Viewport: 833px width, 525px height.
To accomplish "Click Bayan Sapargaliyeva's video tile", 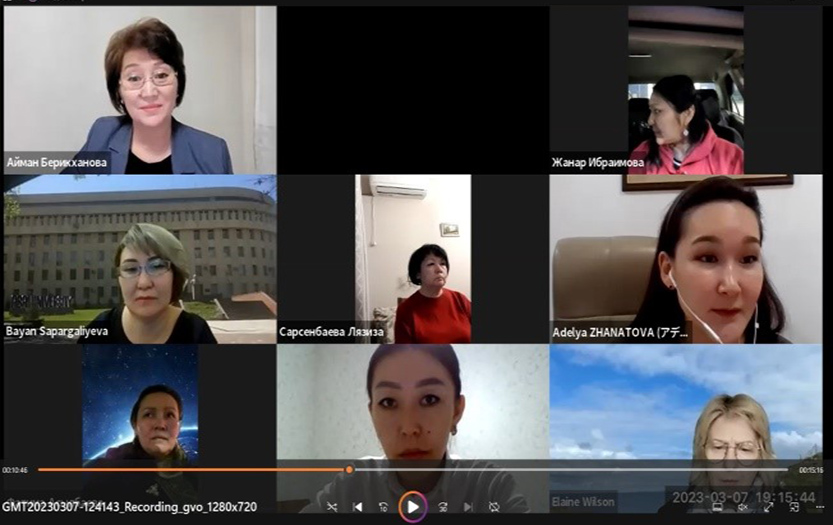I will click(140, 260).
